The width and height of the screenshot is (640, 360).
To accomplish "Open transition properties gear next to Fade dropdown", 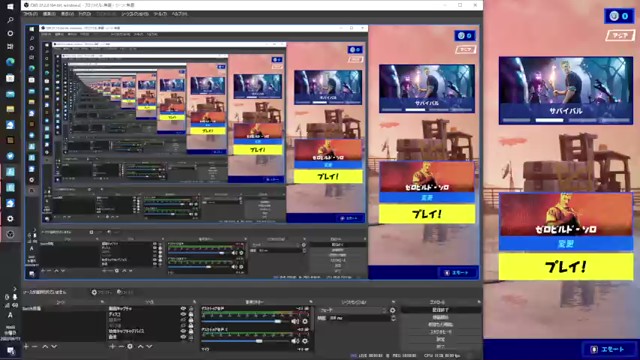I will pyautogui.click(x=392, y=310).
